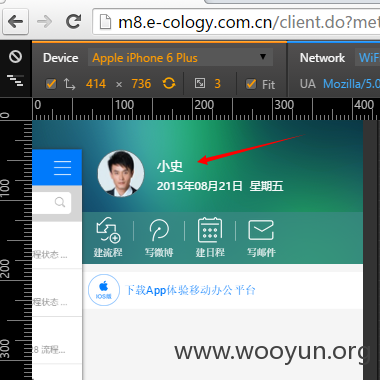380x380 pixels.
Task: Click the browser forward arrow button
Action: (44, 22)
